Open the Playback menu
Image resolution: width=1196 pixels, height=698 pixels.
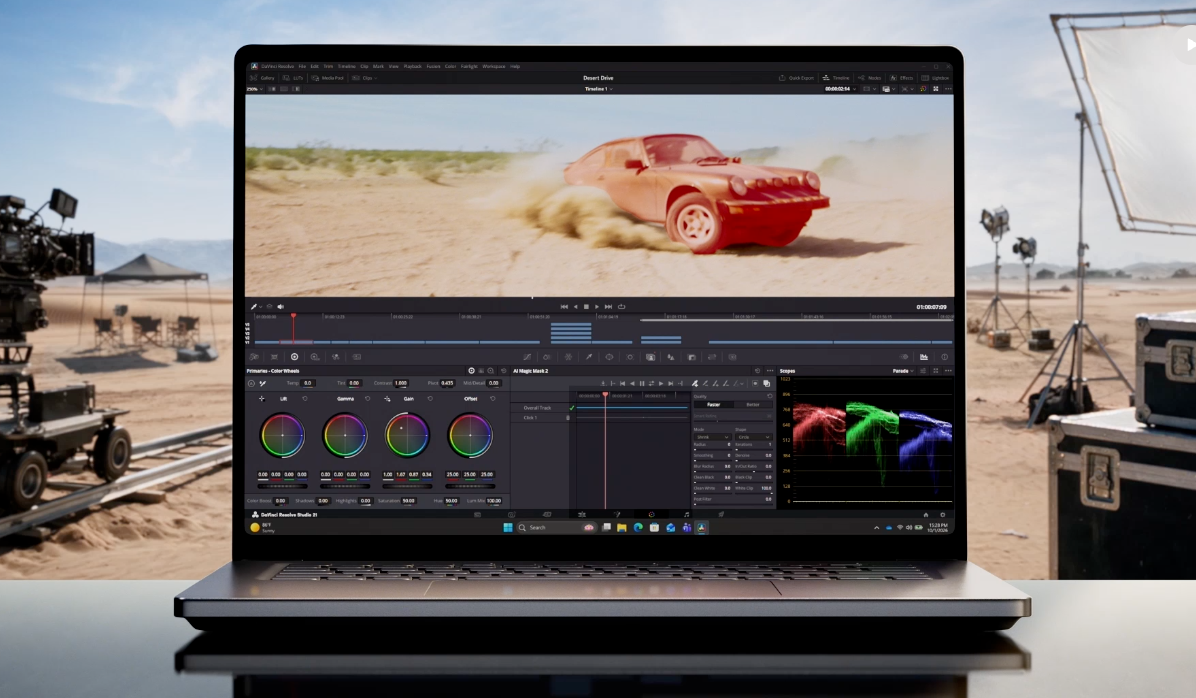pos(413,66)
